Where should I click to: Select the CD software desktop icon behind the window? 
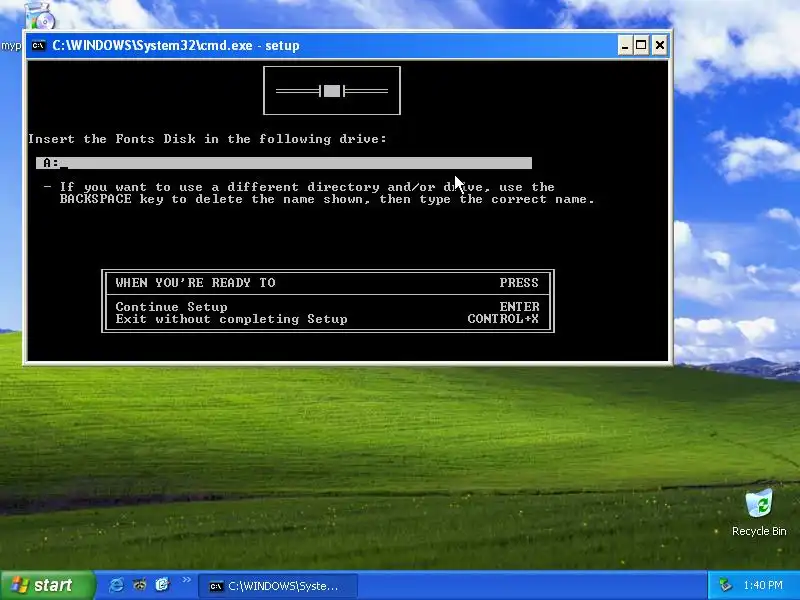40,15
